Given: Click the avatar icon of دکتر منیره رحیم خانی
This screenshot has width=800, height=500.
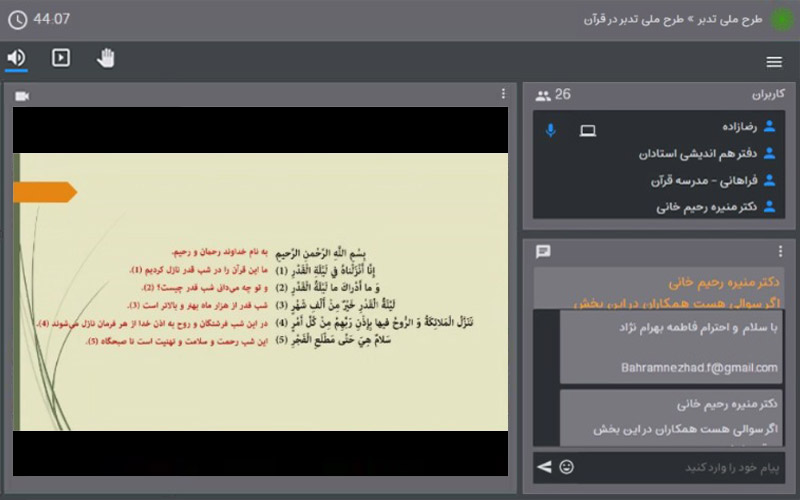Looking at the screenshot, I should point(769,207).
